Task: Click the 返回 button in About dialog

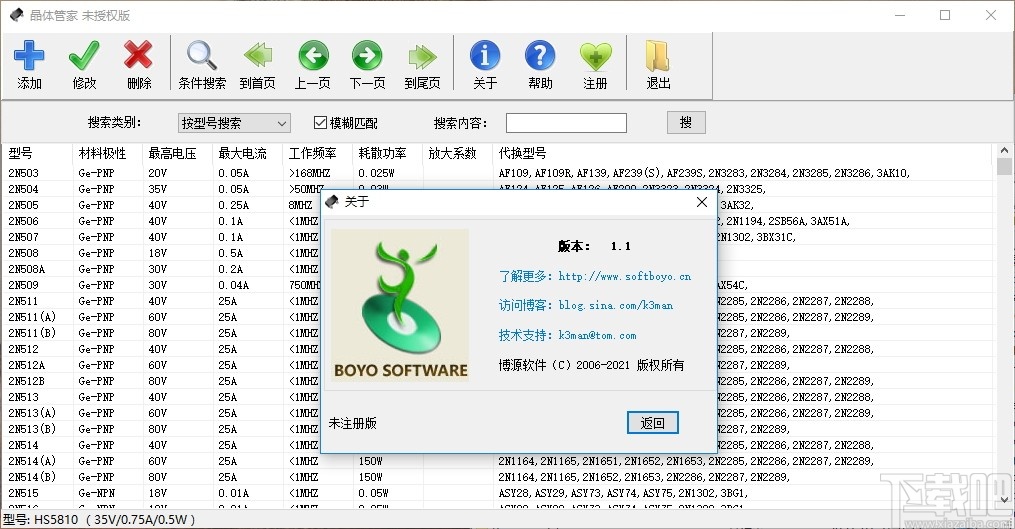Action: [652, 423]
